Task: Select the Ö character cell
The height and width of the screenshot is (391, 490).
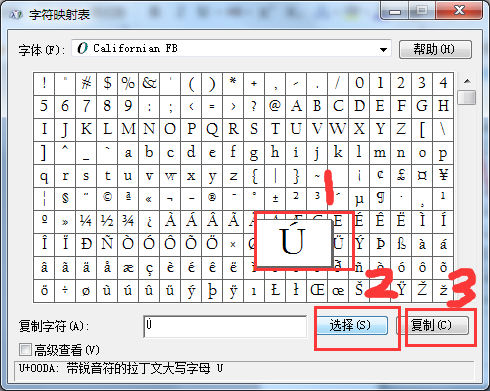Action: [x=212, y=244]
